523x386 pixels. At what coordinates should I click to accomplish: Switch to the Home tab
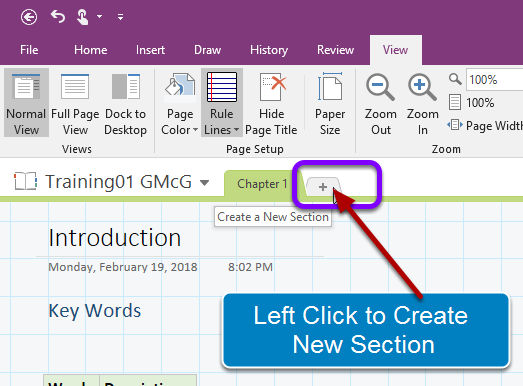(90, 50)
